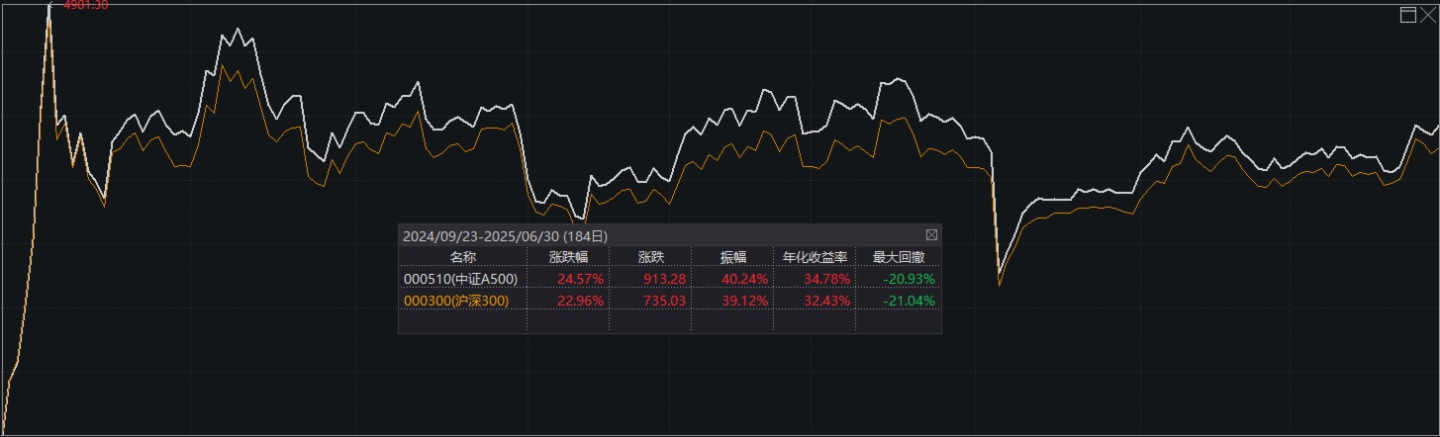The height and width of the screenshot is (437, 1440).
Task: Select the 000510(中证A500) row name
Action: pos(460,278)
